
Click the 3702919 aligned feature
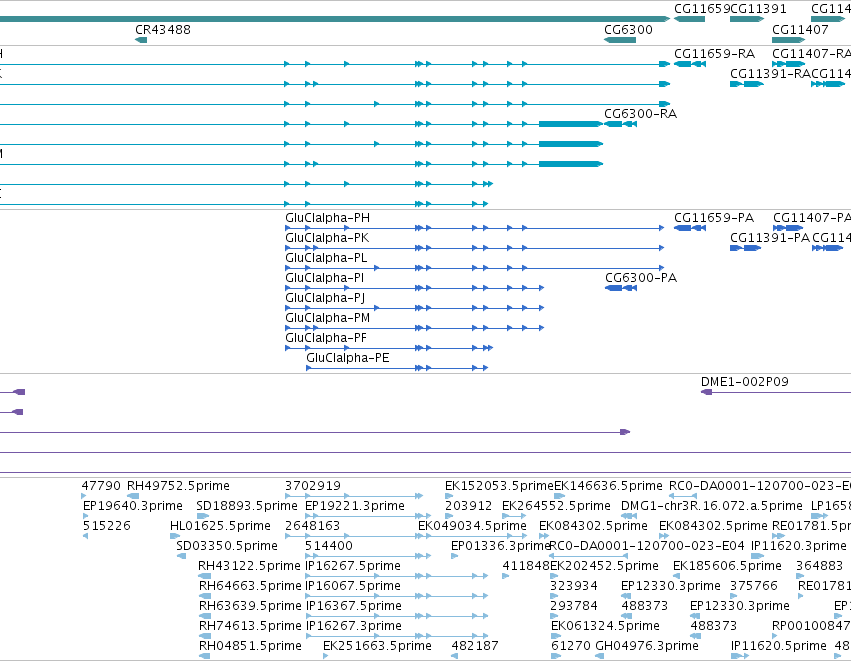coord(354,496)
